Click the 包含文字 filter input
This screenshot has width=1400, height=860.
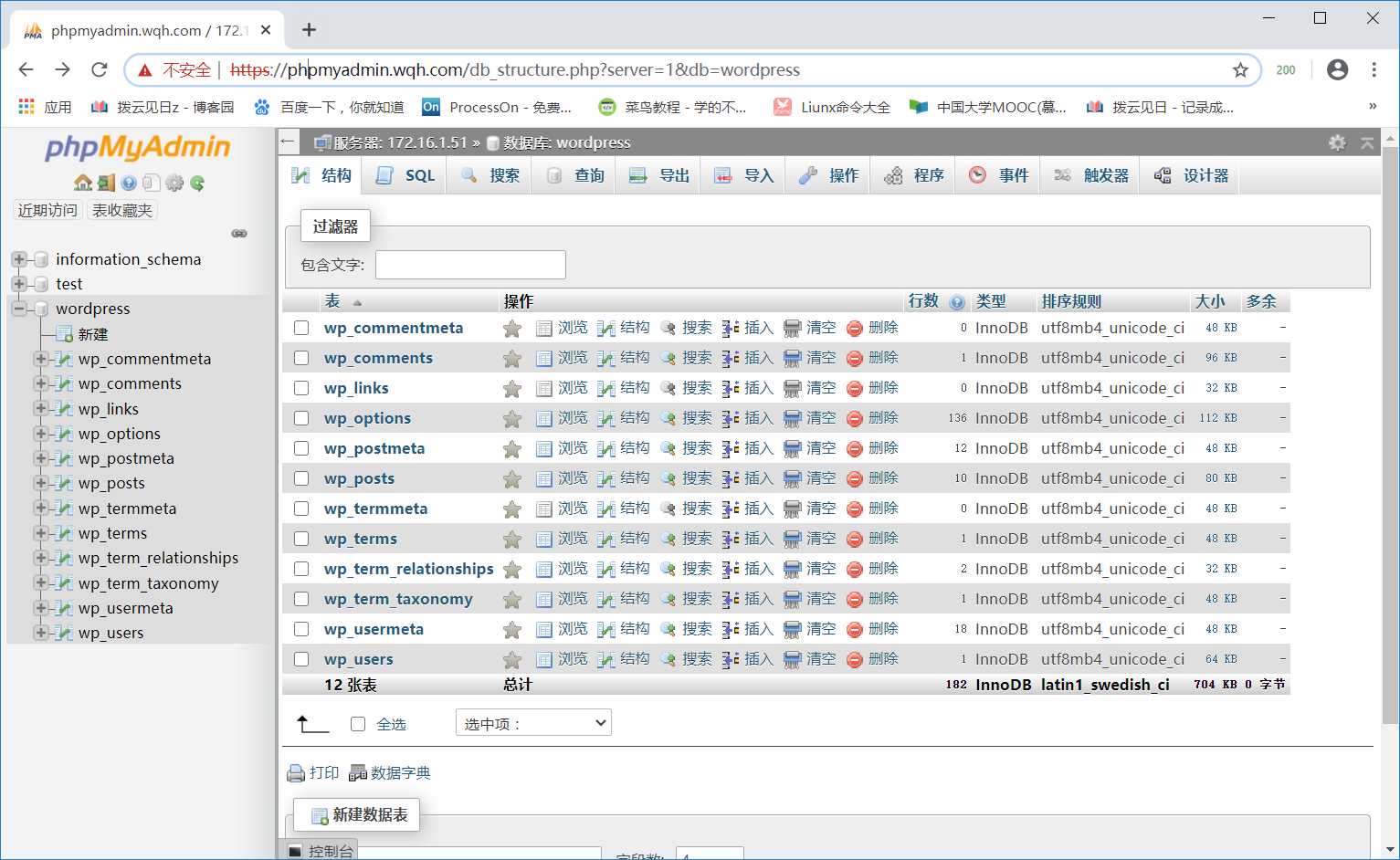(x=470, y=265)
